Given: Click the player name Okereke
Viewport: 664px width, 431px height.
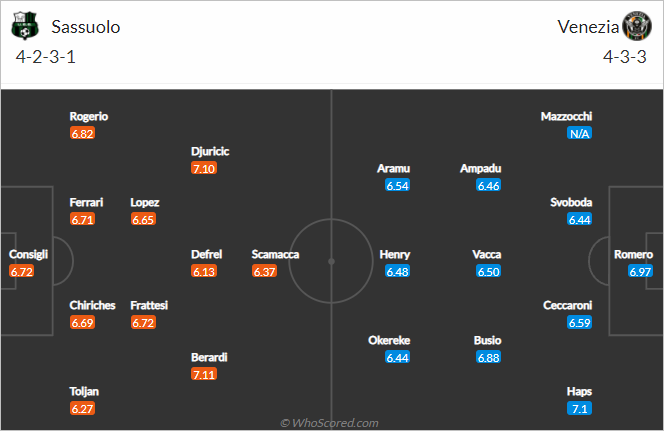Looking at the screenshot, I should [x=389, y=340].
